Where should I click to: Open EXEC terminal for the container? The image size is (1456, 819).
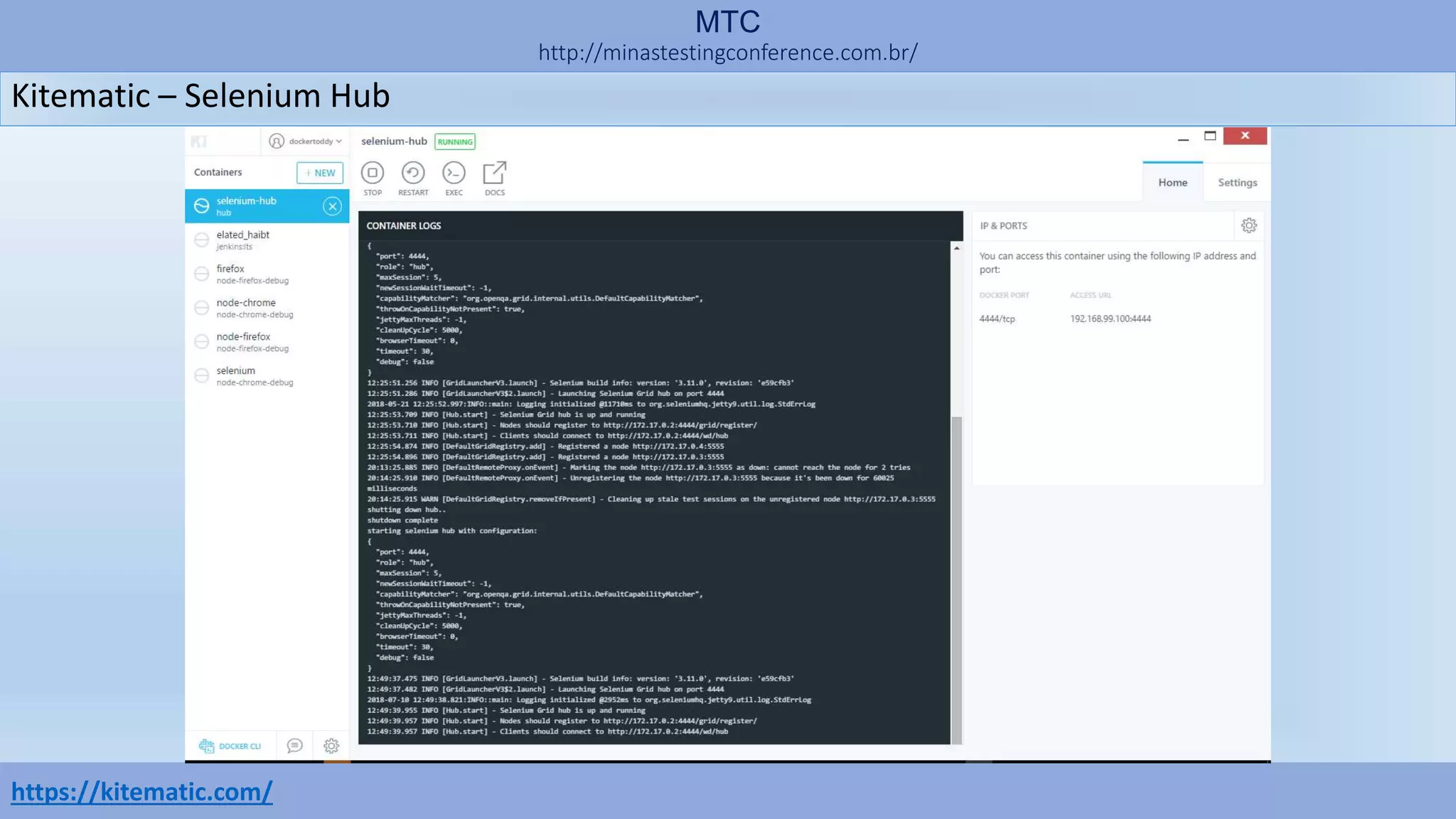click(454, 173)
